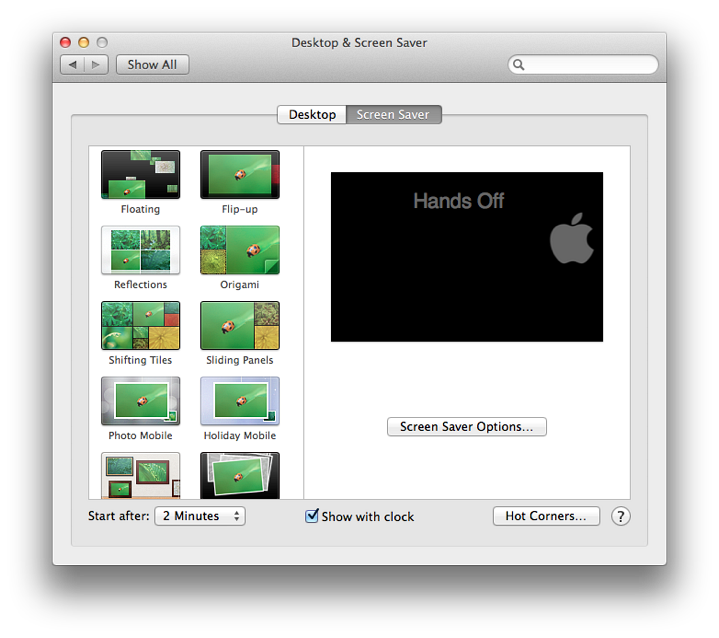
Task: Minimize window with yellow button
Action: click(83, 43)
